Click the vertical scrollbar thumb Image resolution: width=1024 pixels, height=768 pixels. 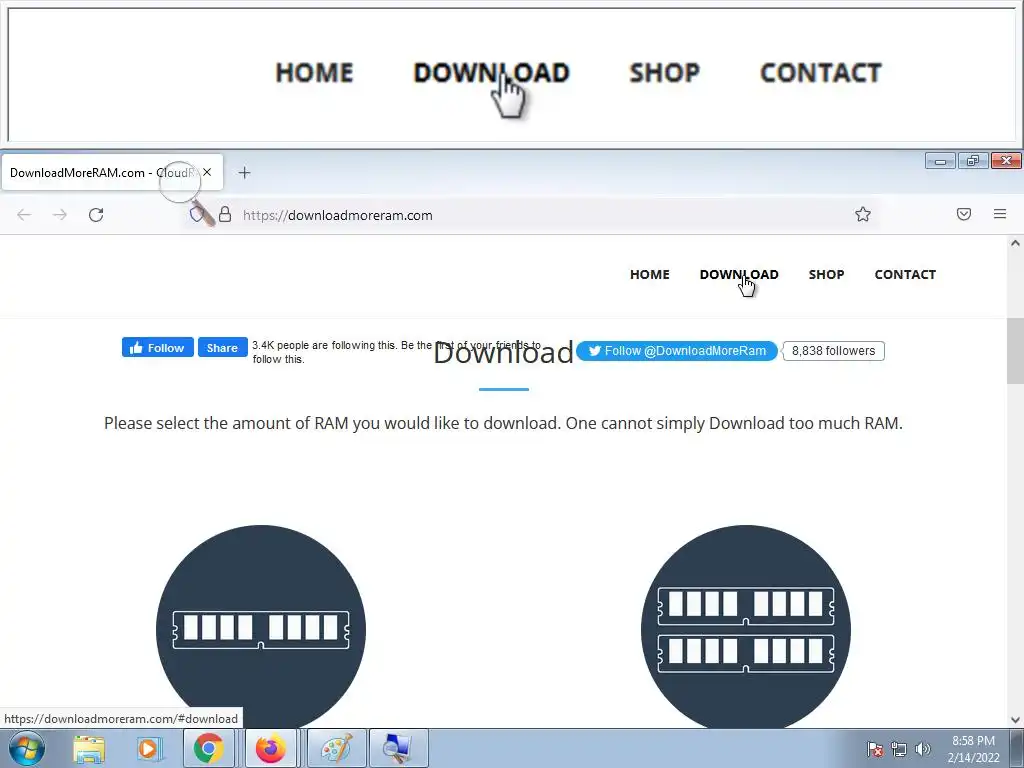1015,351
